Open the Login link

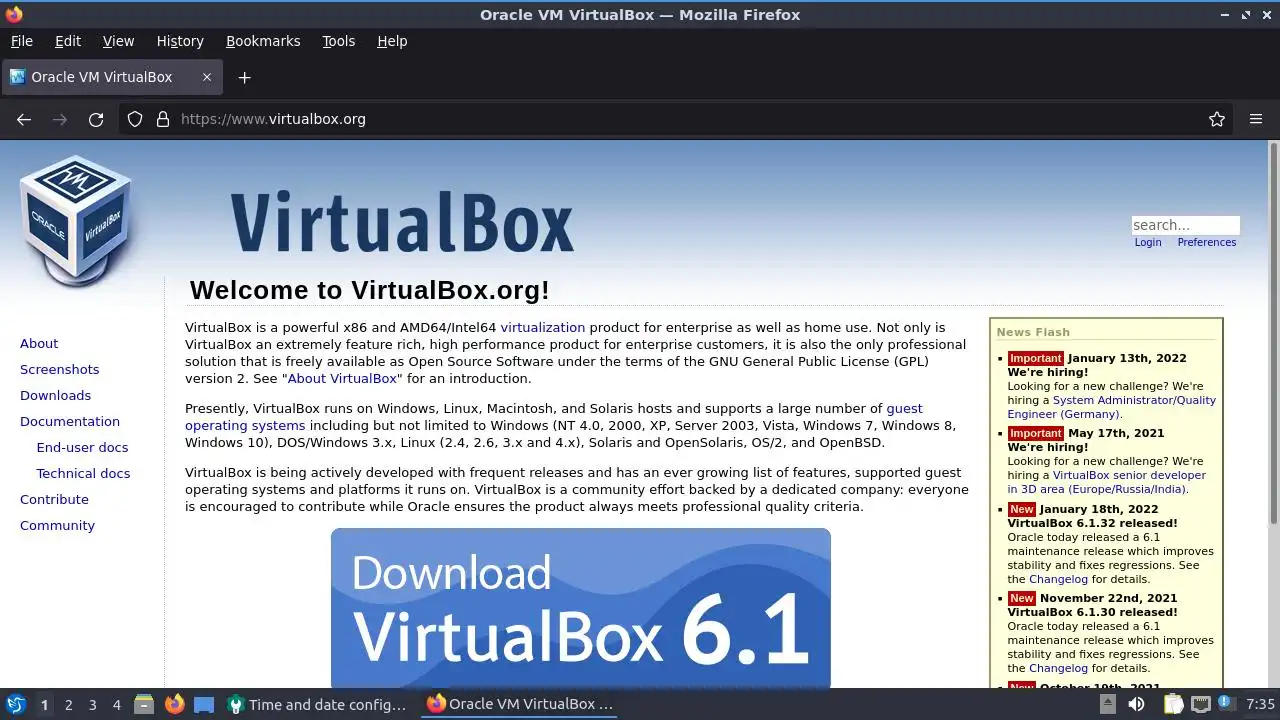(x=1148, y=242)
